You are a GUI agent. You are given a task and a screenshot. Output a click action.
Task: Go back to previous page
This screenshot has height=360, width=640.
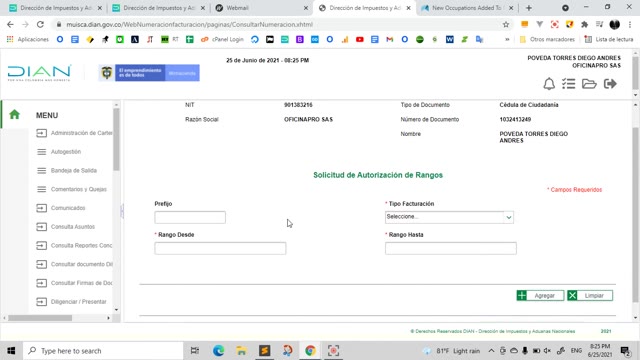click(x=10, y=24)
